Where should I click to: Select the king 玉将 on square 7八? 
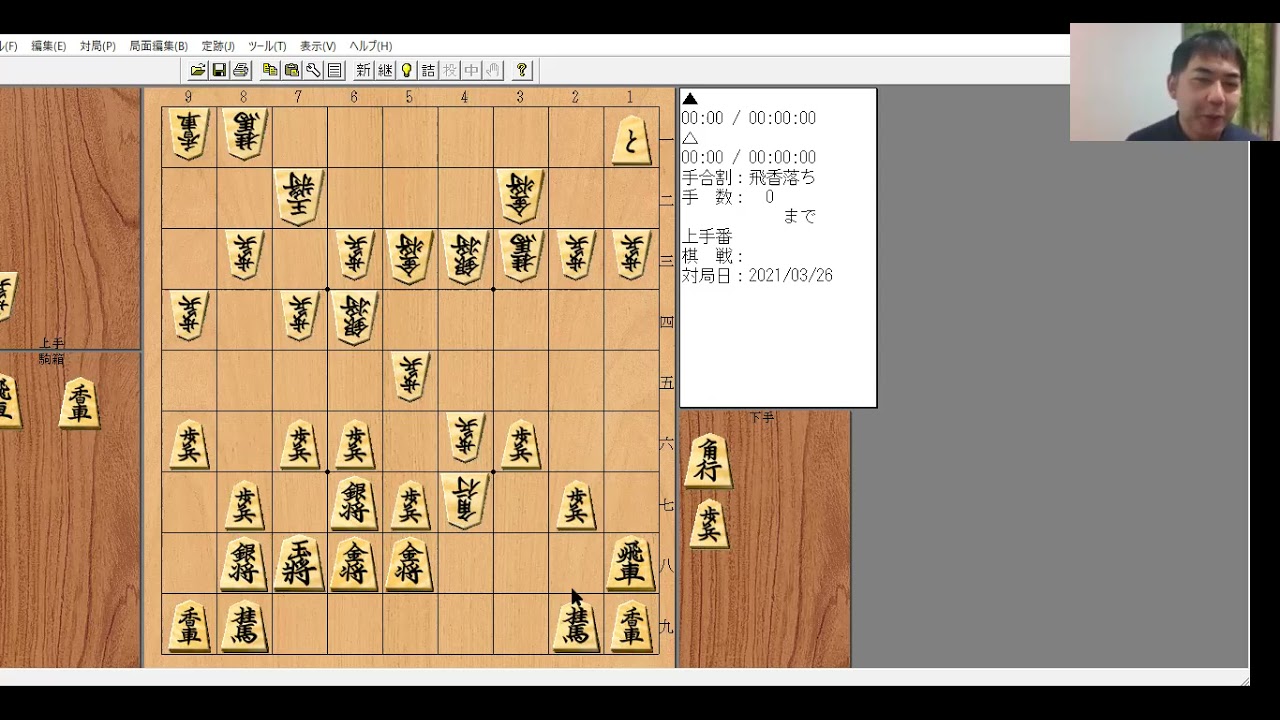click(x=299, y=565)
